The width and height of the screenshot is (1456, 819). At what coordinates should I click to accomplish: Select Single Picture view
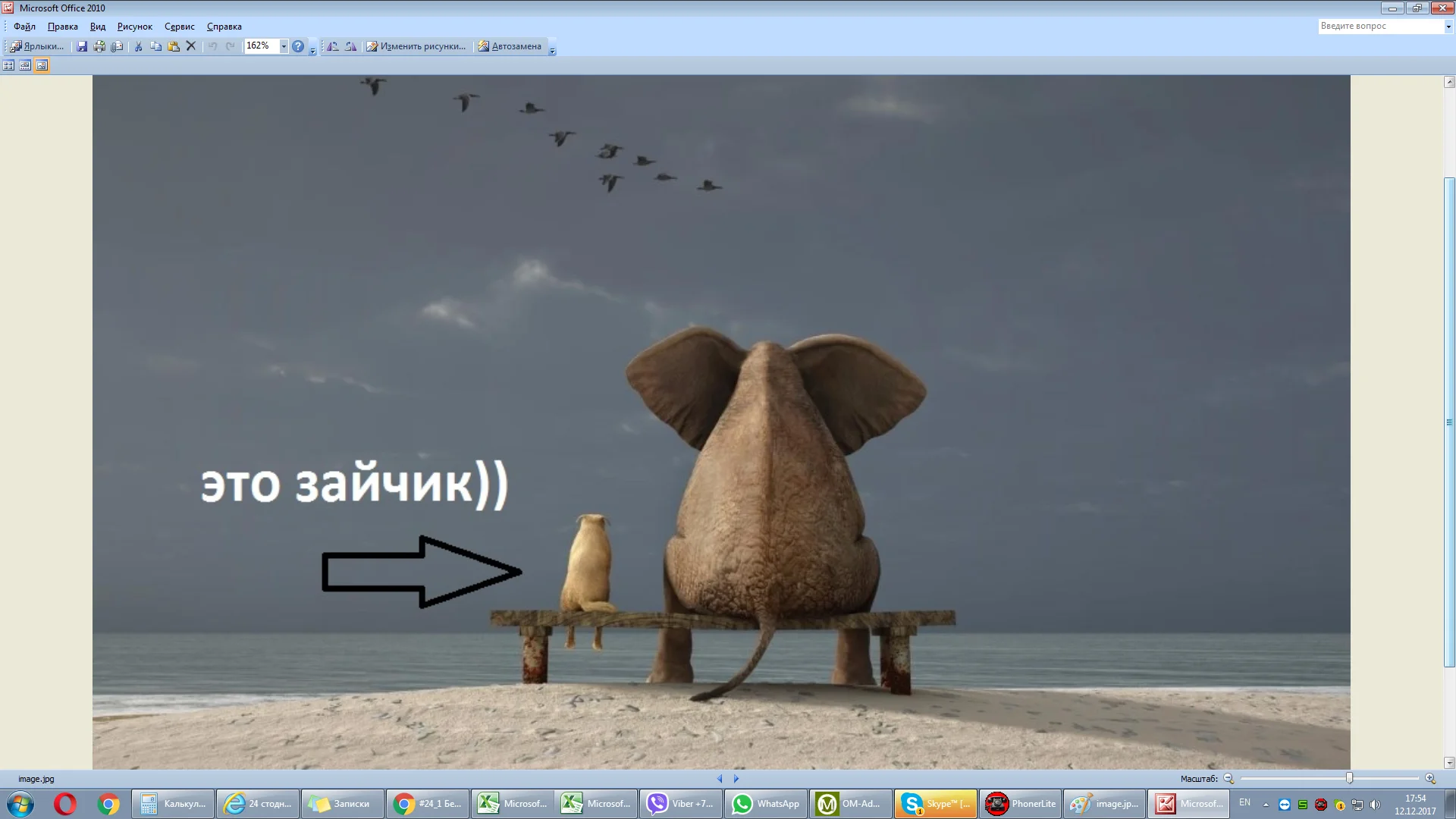point(42,66)
